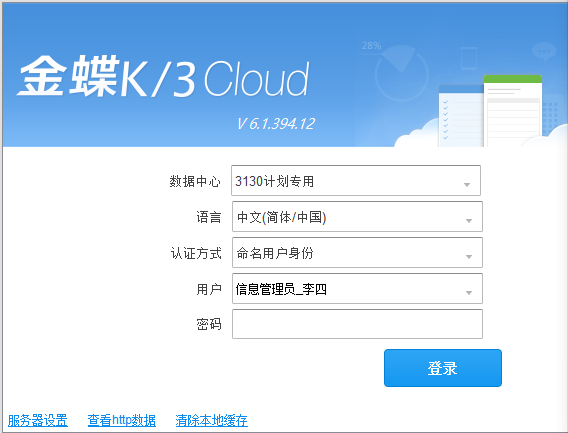Click the chat bubble icon in banner
Viewport: 568px width, 433px height.
tap(544, 51)
